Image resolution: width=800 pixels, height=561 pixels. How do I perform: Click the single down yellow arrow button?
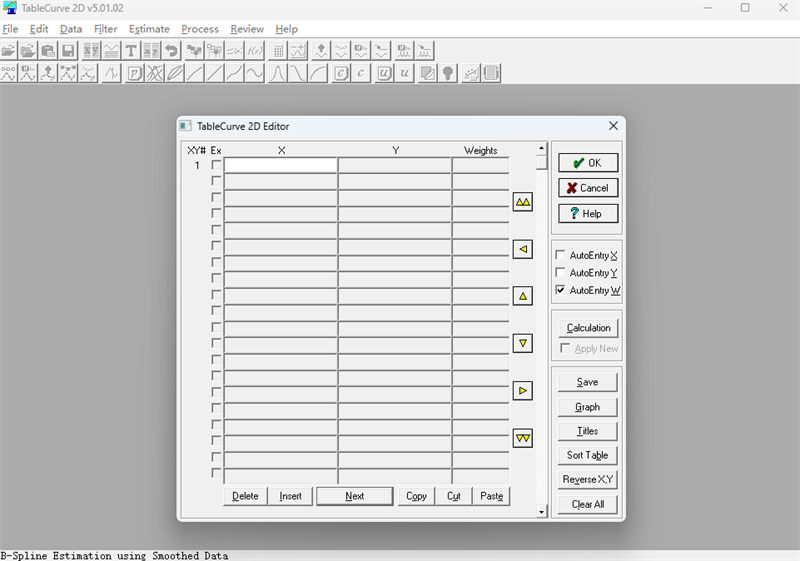tap(522, 343)
